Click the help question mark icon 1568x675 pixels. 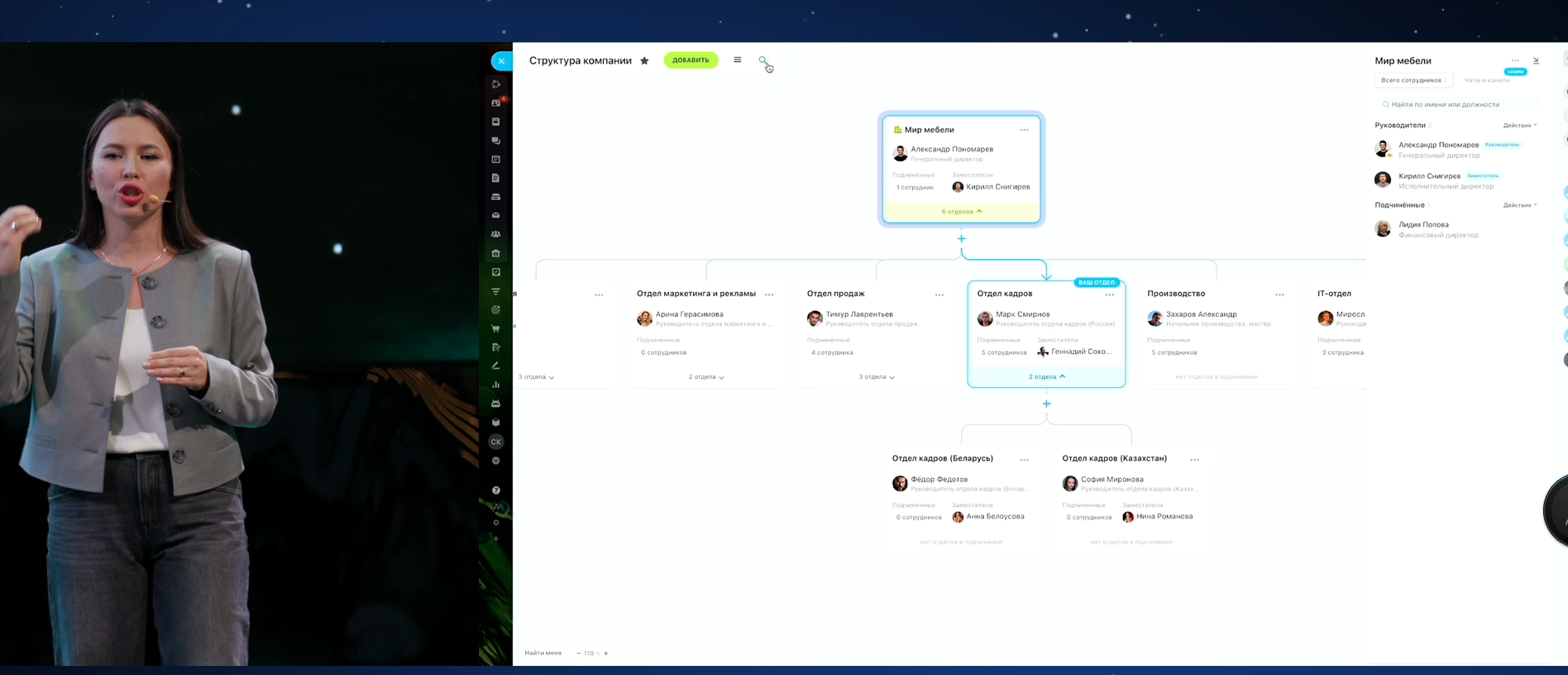pyautogui.click(x=496, y=491)
